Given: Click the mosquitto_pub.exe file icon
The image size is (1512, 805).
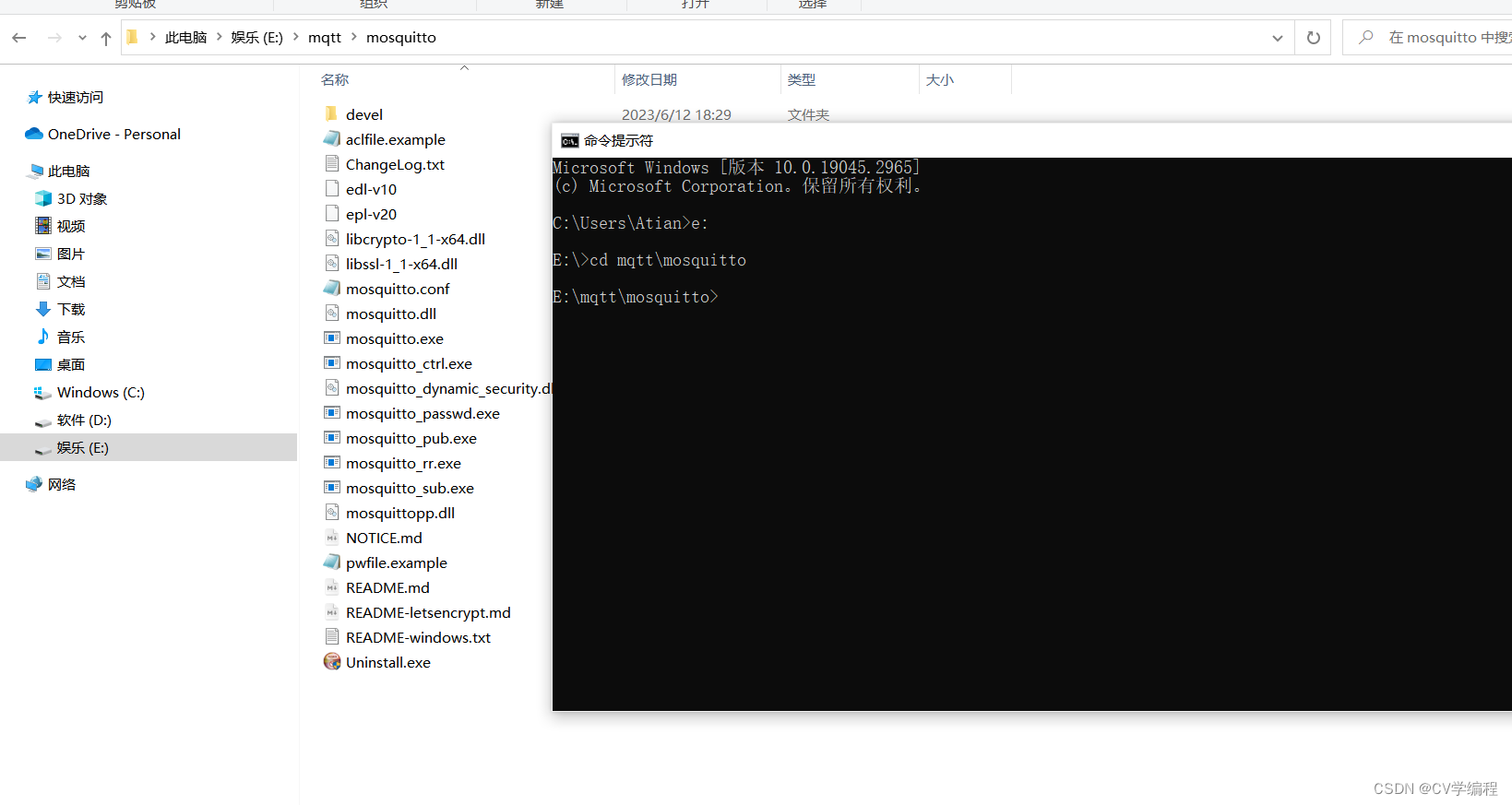Looking at the screenshot, I should click(332, 438).
